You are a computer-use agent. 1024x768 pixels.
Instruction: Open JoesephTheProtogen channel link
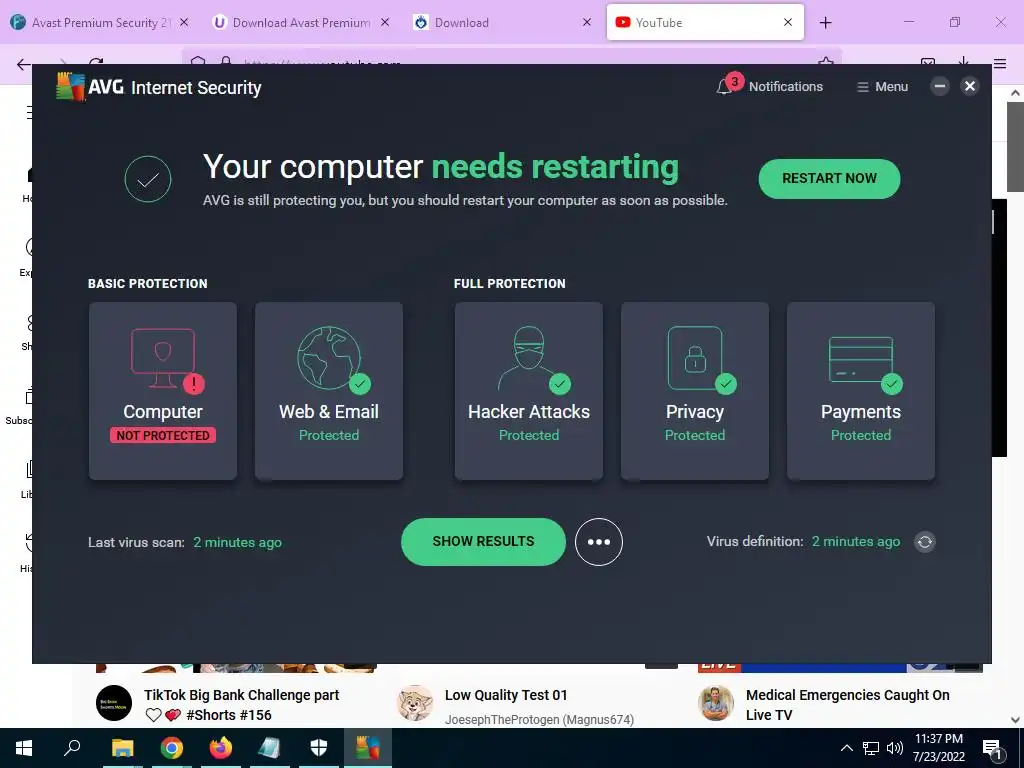point(539,720)
